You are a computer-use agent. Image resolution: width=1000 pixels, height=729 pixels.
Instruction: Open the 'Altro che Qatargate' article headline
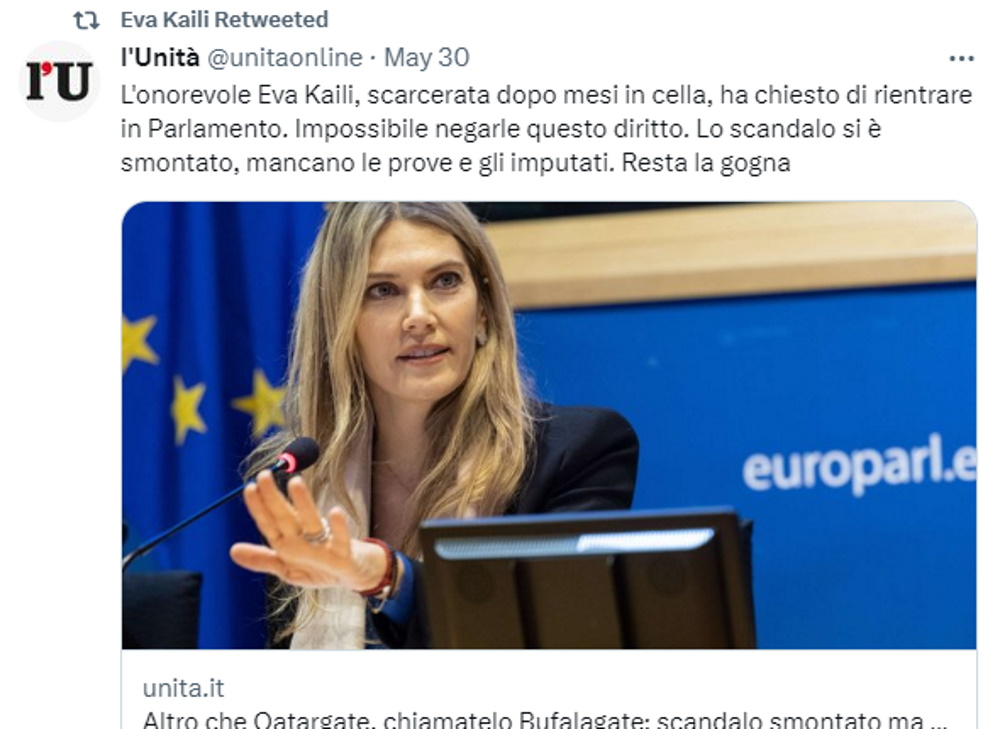[545, 720]
